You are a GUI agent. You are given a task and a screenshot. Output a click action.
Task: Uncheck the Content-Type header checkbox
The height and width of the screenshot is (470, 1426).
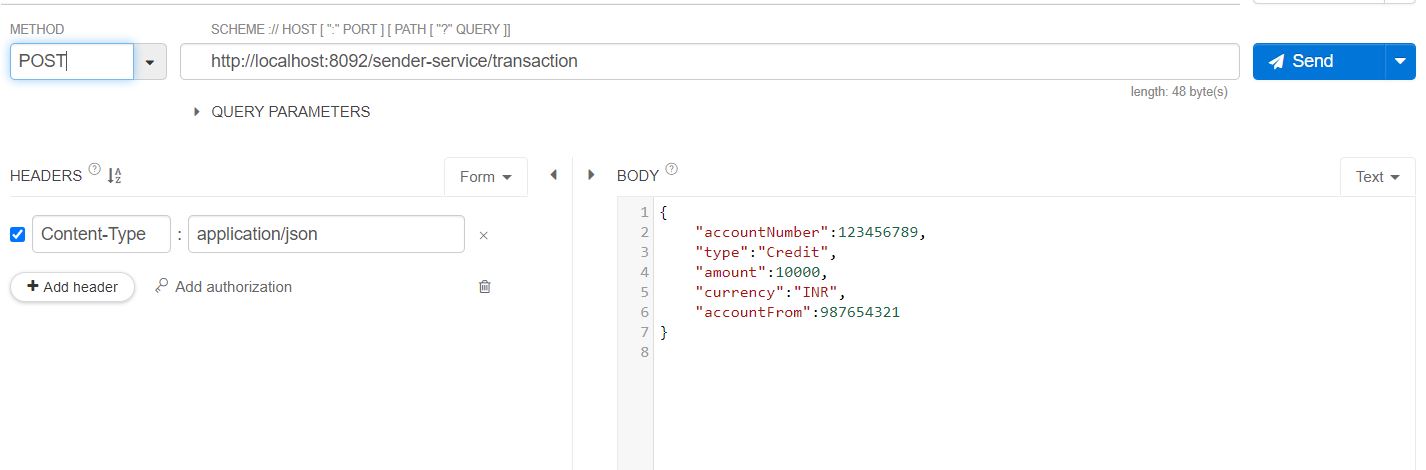[x=17, y=235]
